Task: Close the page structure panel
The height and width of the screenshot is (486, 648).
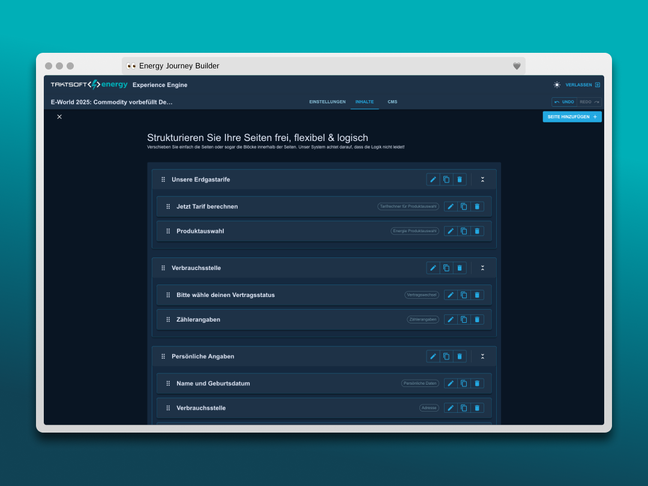Action: pyautogui.click(x=59, y=117)
